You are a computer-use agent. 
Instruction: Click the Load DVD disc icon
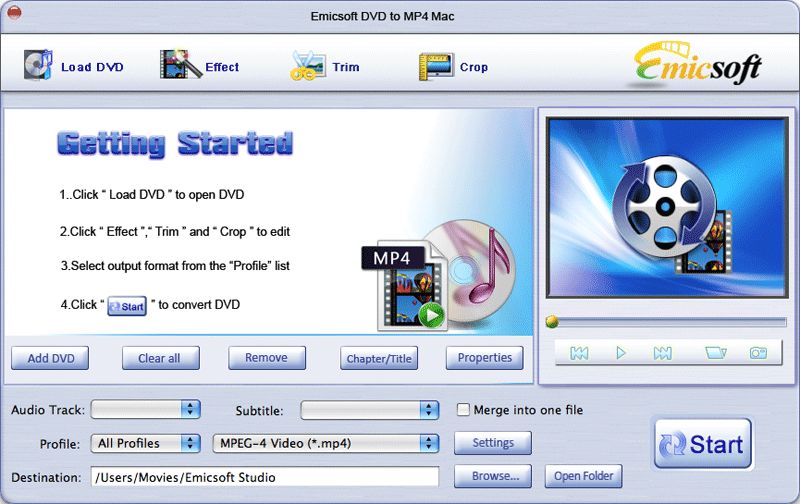click(x=38, y=65)
